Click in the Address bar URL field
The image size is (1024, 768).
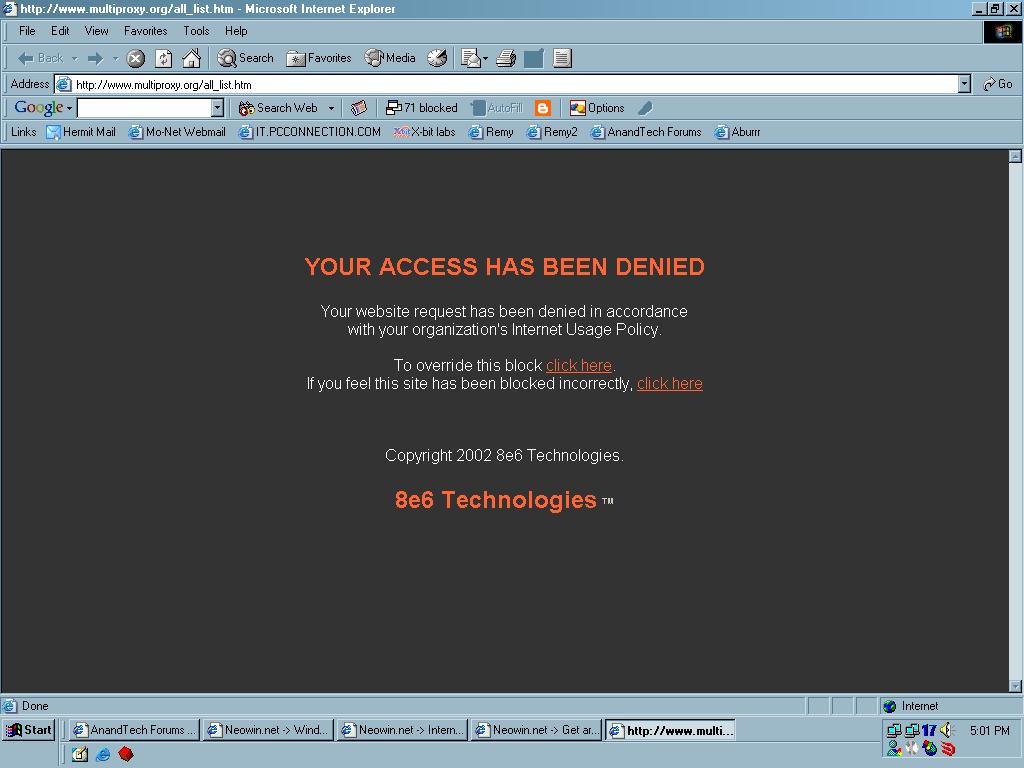tap(507, 84)
